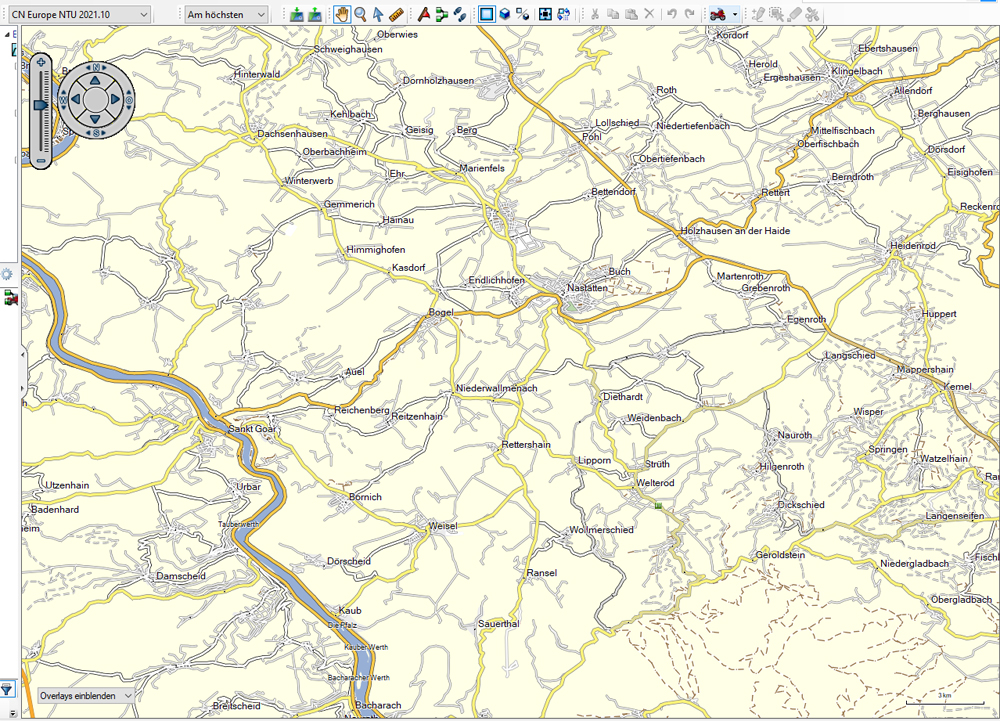Click the zoom slider handle
The height and width of the screenshot is (721, 1000).
tap(41, 104)
